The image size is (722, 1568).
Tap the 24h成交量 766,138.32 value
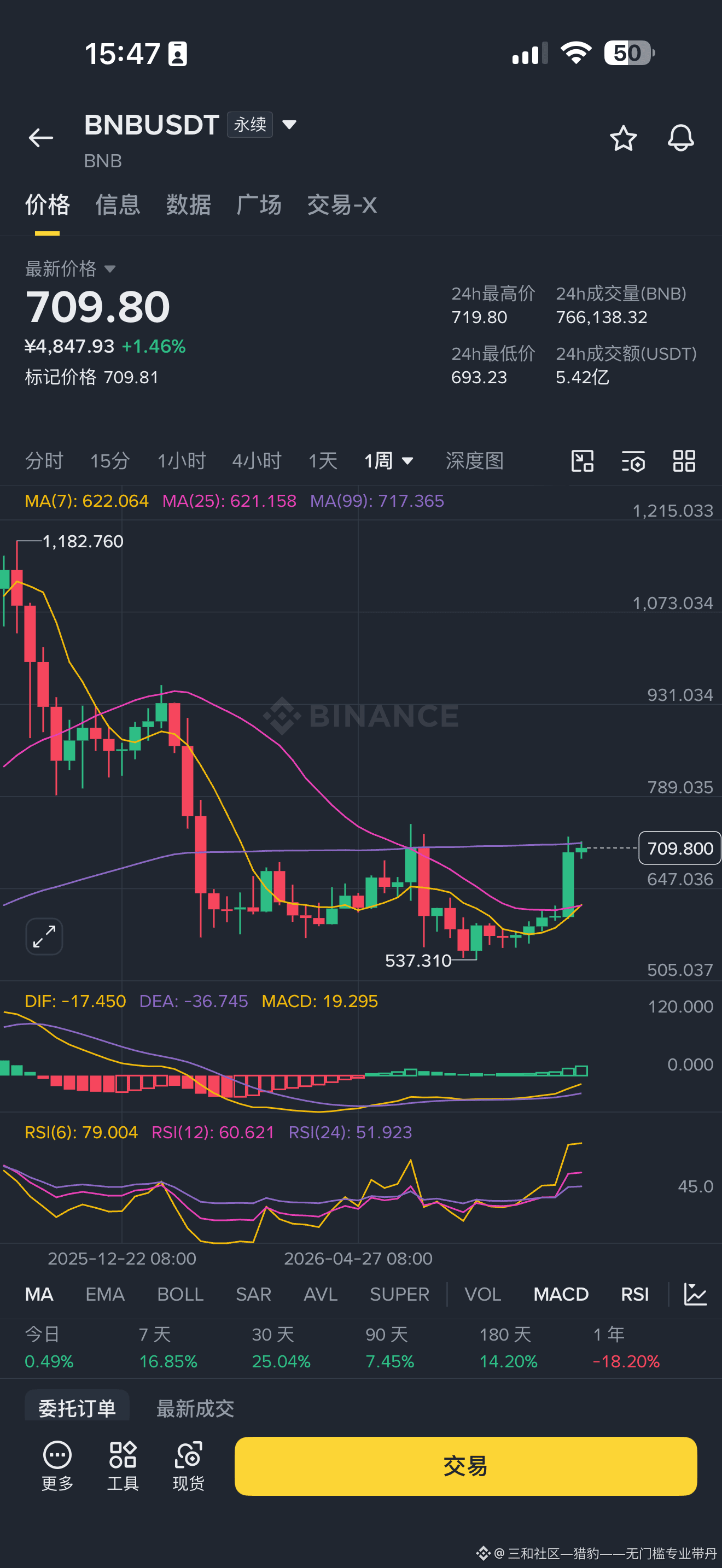click(602, 317)
